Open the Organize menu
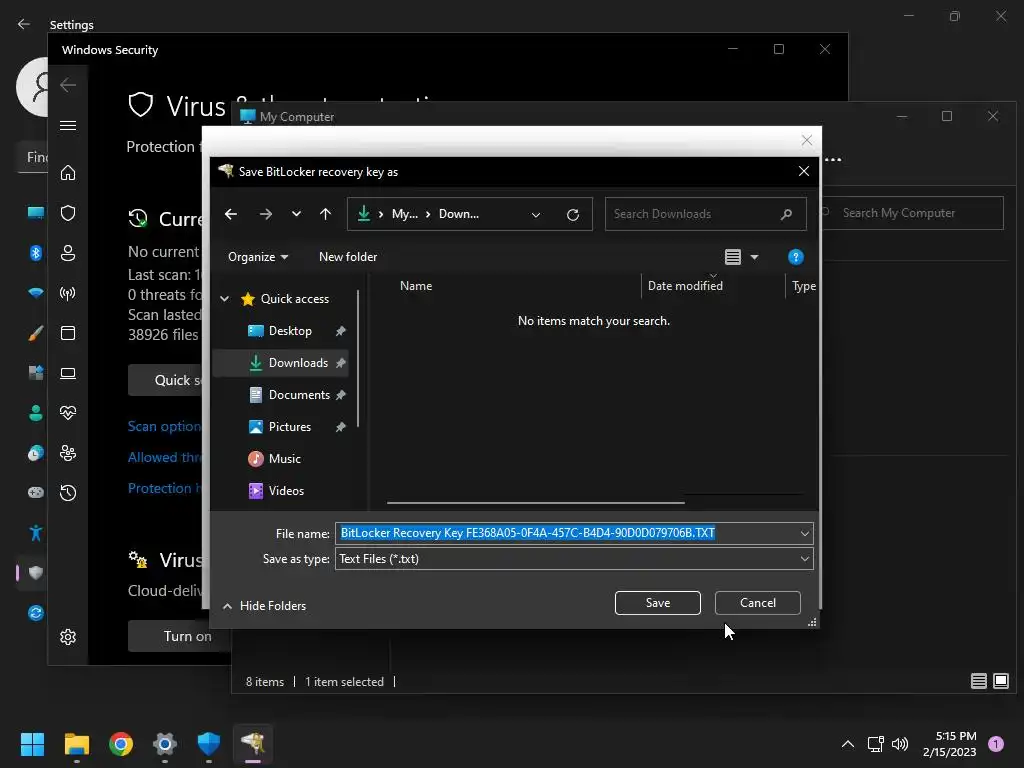The width and height of the screenshot is (1024, 768). click(257, 257)
